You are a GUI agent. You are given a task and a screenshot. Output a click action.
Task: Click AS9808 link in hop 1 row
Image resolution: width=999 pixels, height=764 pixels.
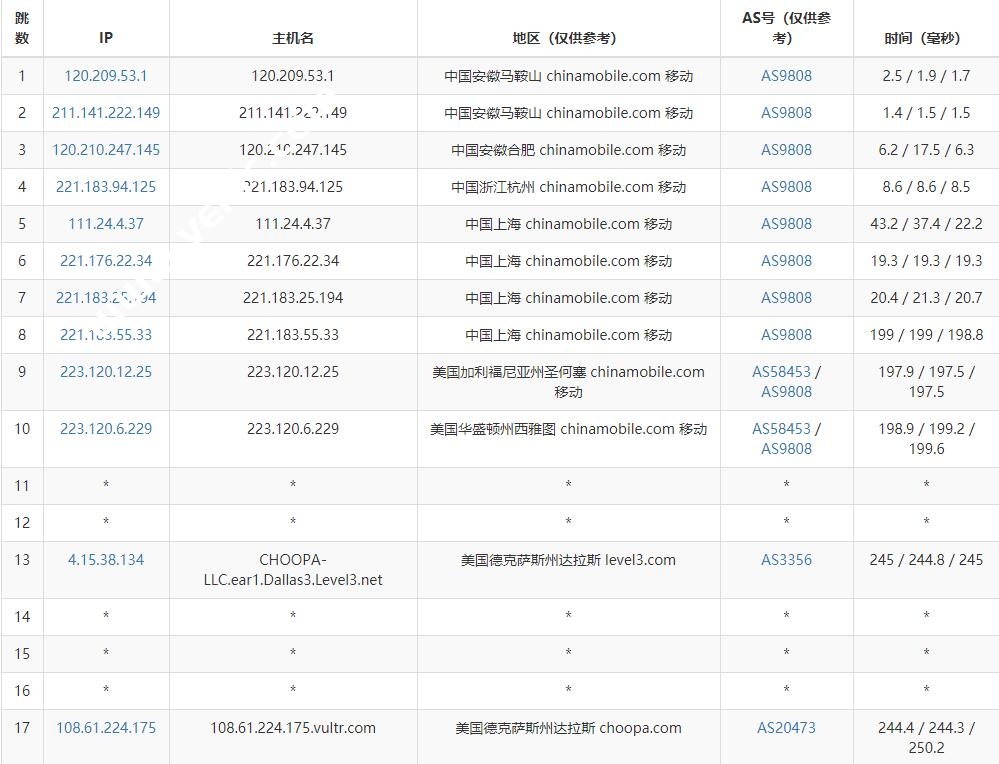point(786,76)
